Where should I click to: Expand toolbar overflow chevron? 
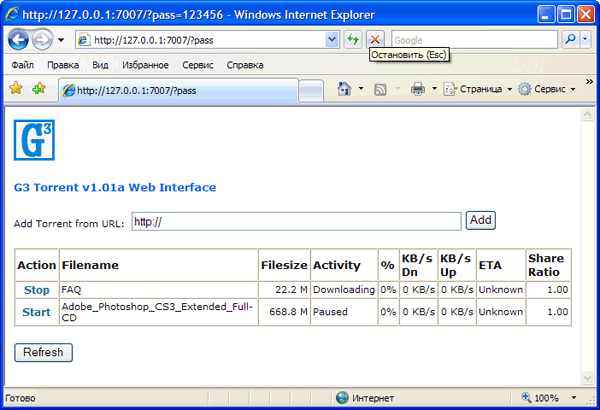click(590, 81)
